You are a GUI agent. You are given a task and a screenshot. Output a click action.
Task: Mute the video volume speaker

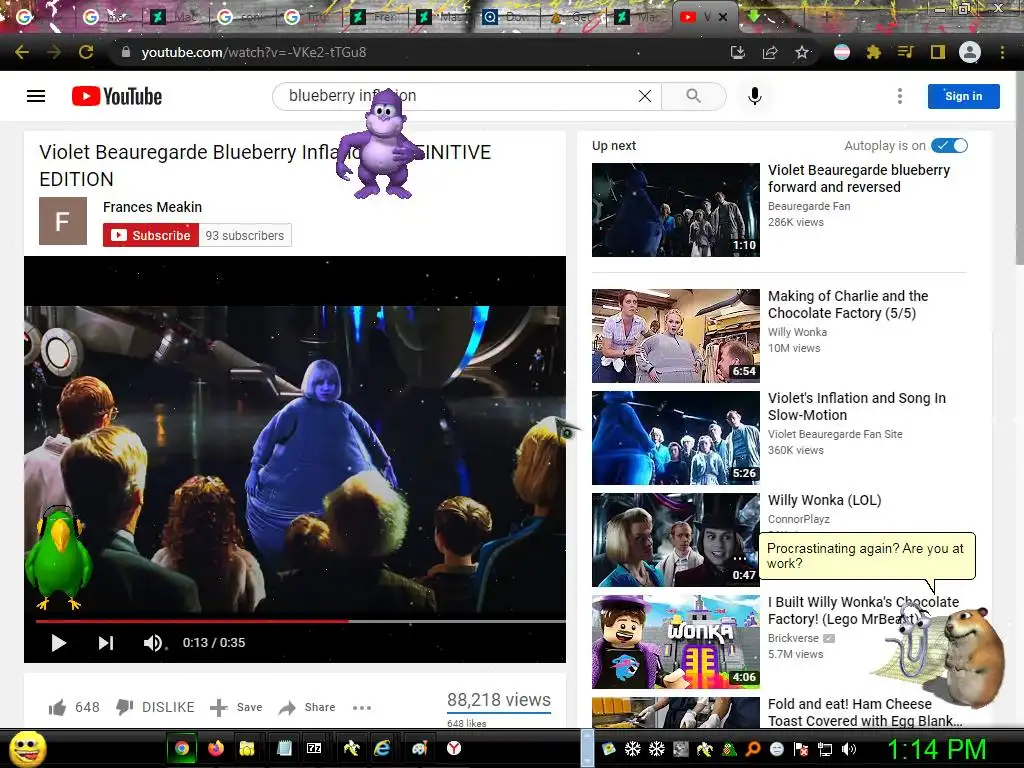tap(153, 643)
